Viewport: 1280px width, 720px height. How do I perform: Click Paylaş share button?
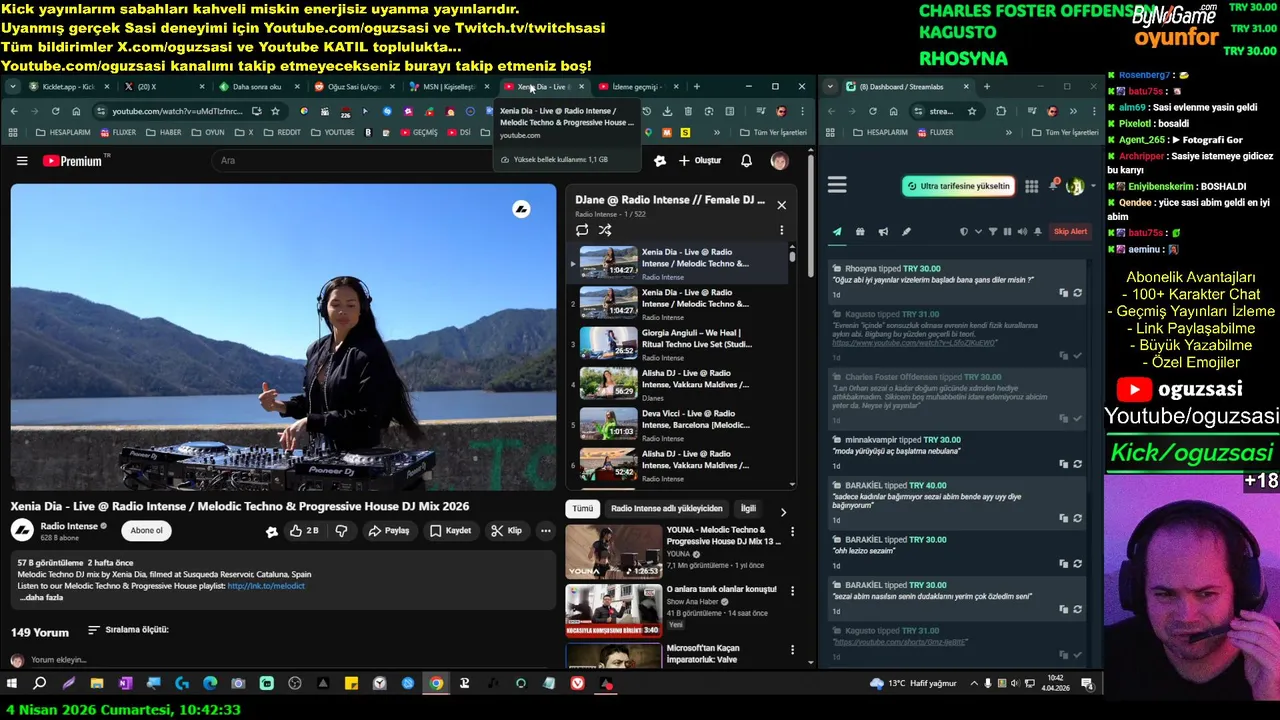[388, 531]
